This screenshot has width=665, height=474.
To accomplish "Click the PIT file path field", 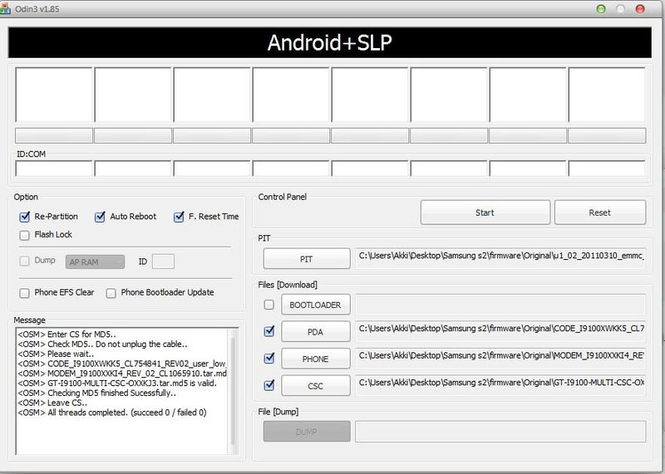I will point(501,258).
